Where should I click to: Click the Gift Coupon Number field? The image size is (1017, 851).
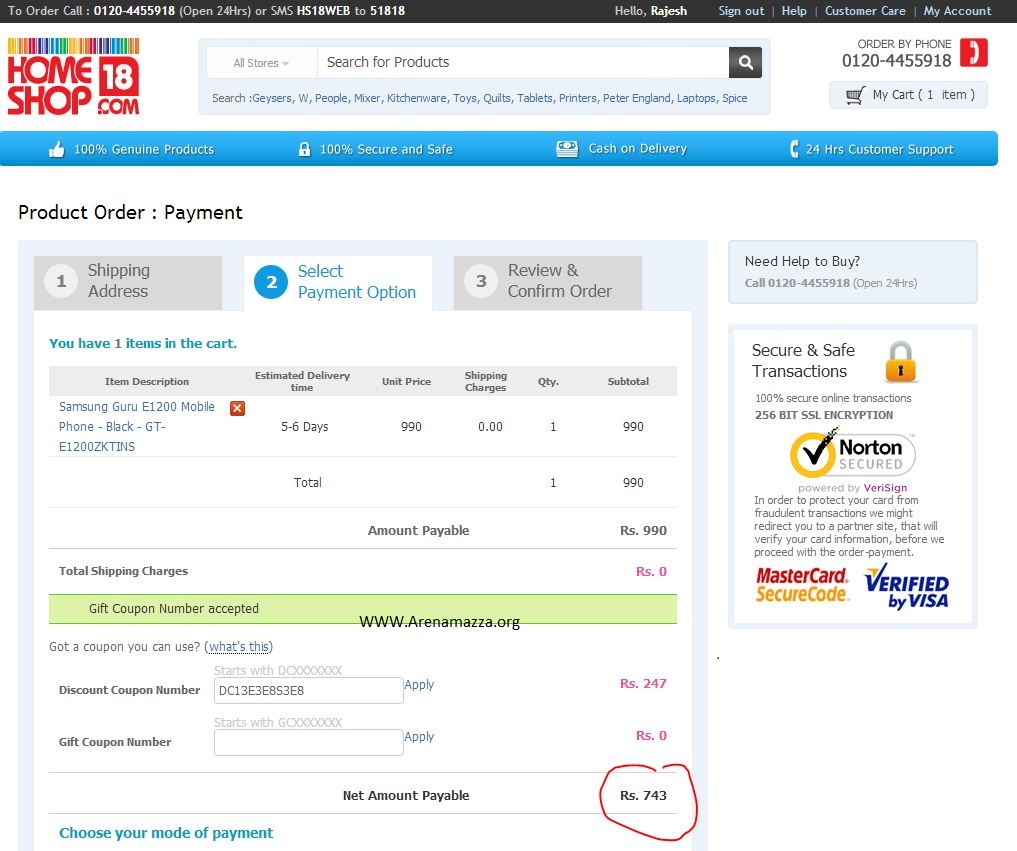[309, 743]
